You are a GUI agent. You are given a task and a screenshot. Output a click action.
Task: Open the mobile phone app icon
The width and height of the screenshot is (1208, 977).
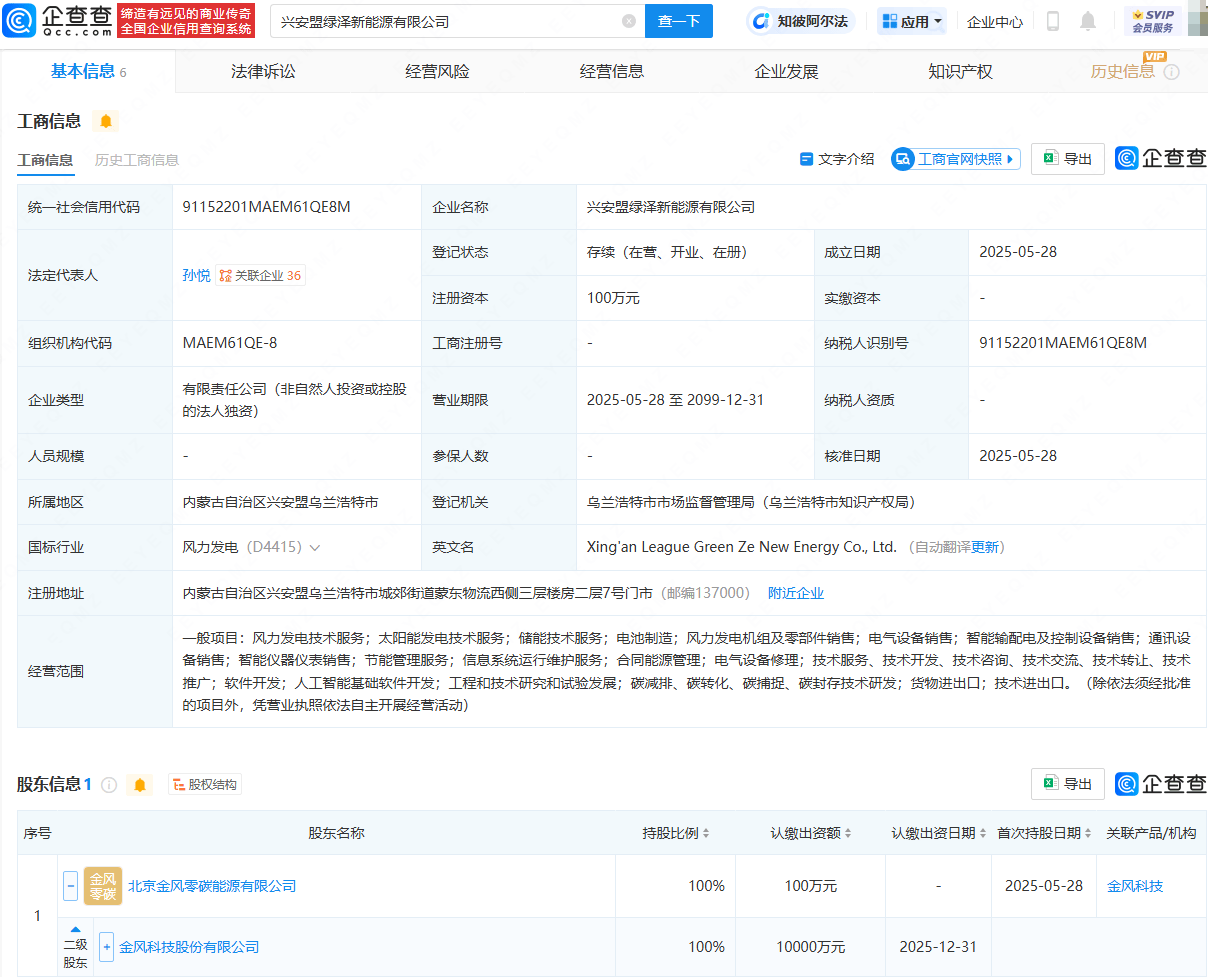pyautogui.click(x=1053, y=21)
